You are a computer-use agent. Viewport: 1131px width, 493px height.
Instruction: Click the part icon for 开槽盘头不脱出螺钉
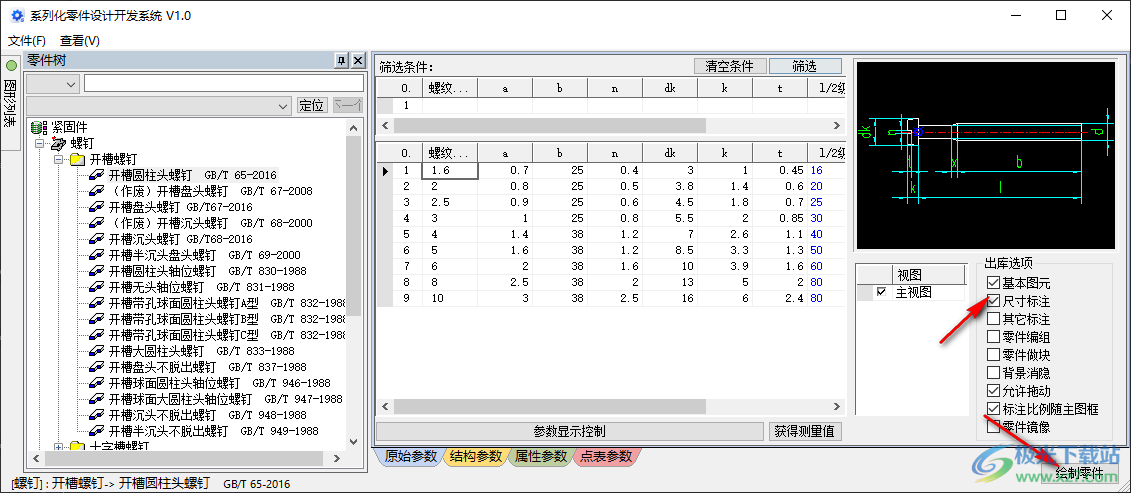click(x=97, y=367)
